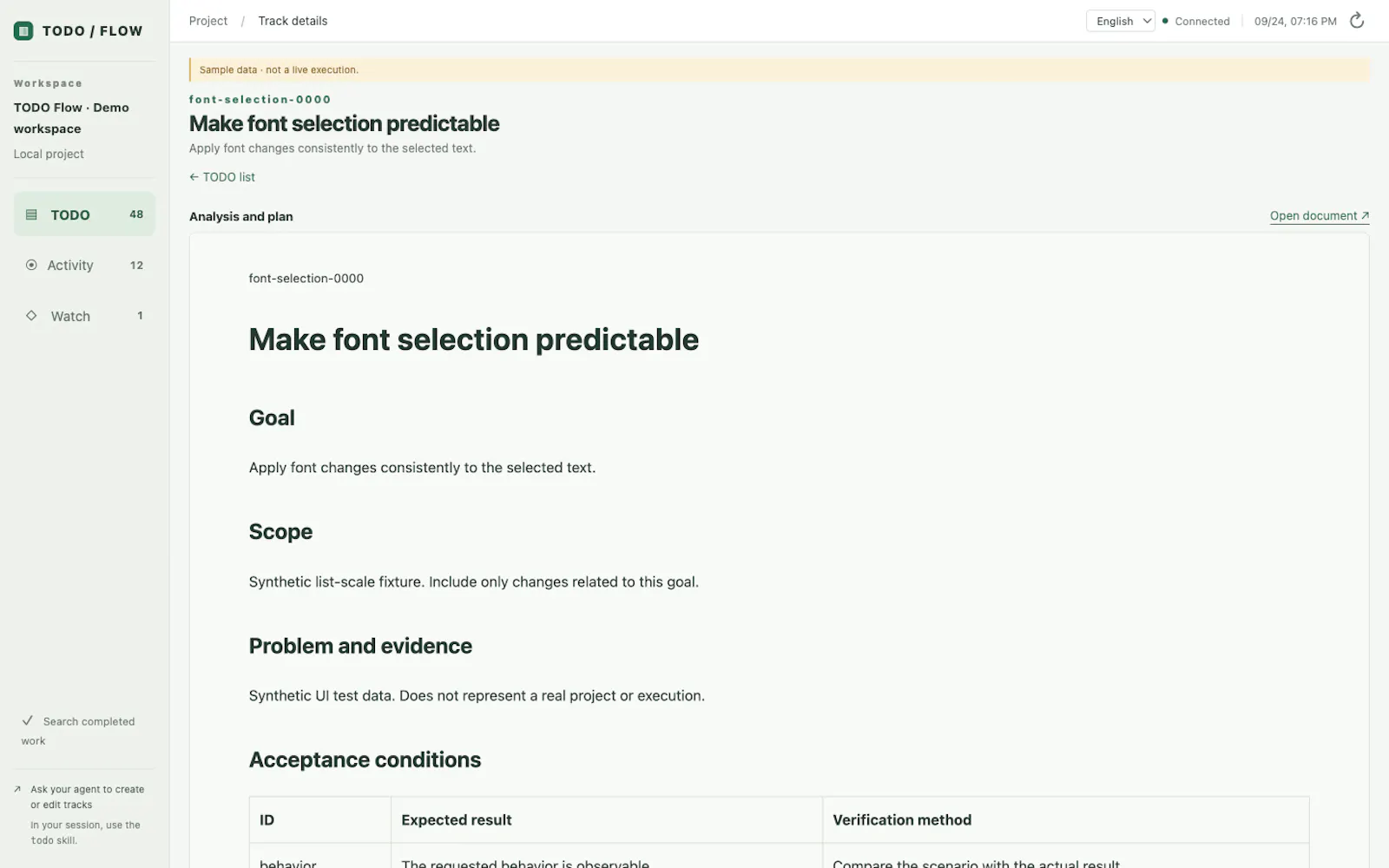Click the Activity count badge 12
The image size is (1389, 868).
click(136, 265)
